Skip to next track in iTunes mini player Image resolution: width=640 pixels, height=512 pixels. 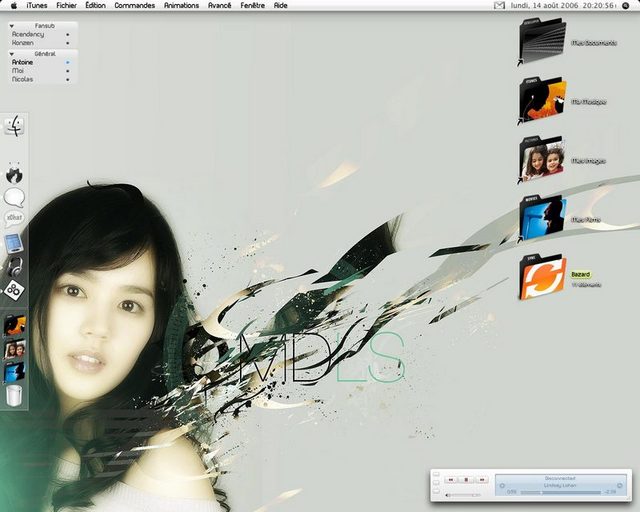point(482,480)
